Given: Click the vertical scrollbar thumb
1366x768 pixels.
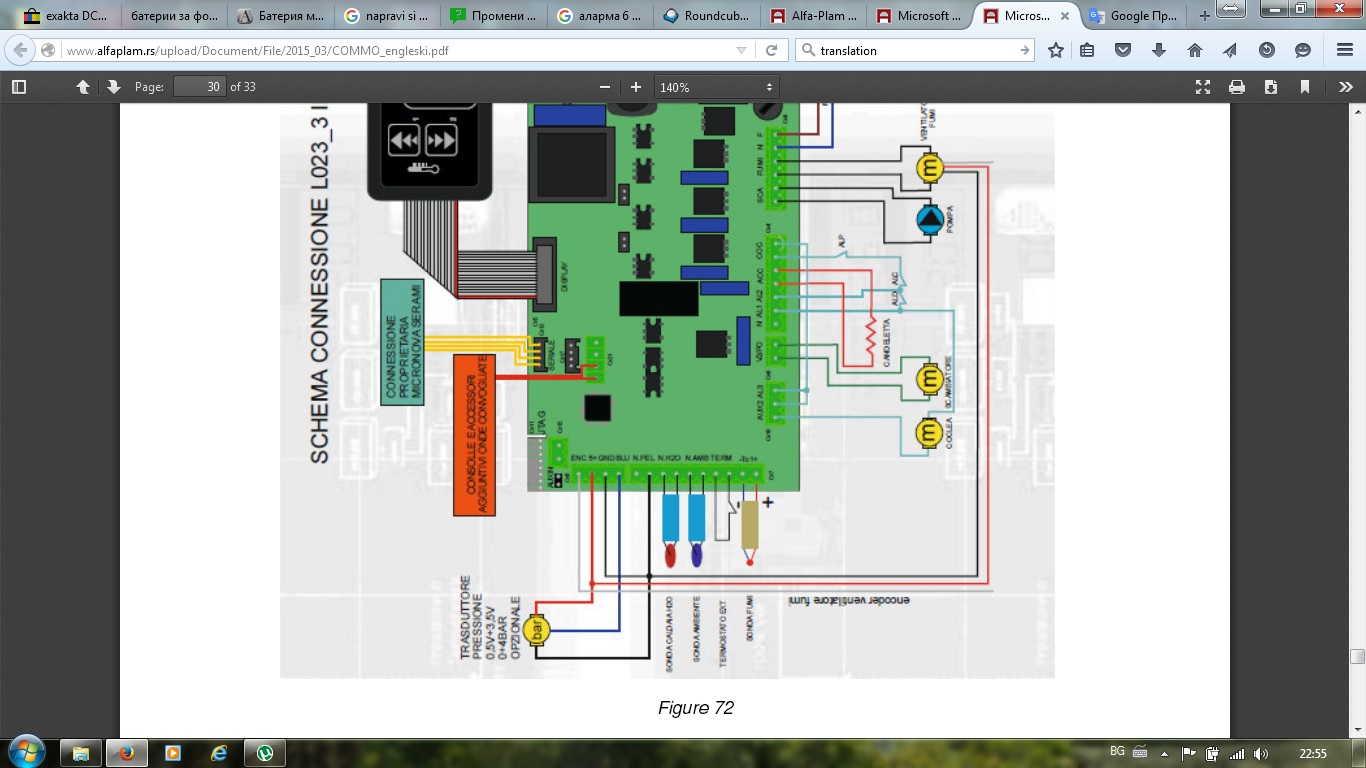Looking at the screenshot, I should tap(1357, 656).
